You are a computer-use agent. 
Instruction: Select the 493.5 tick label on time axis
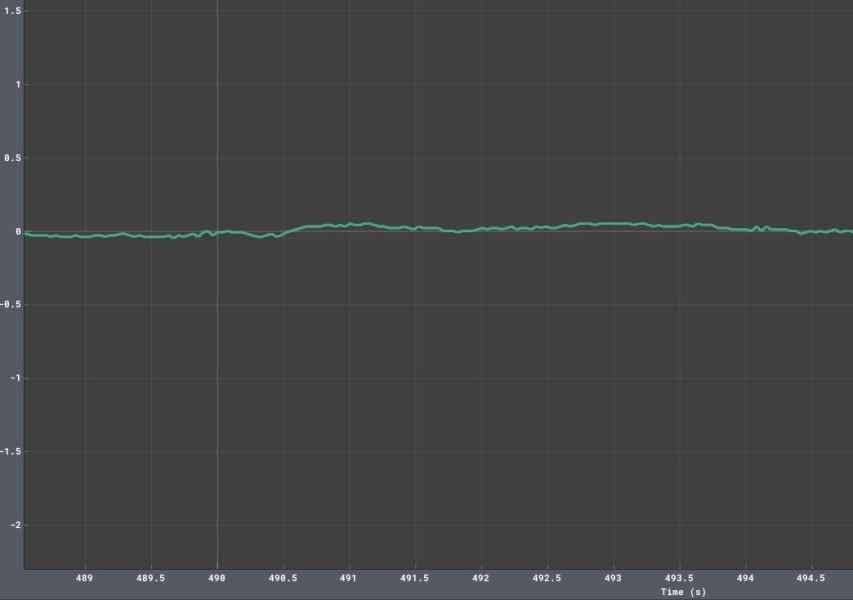pyautogui.click(x=679, y=578)
